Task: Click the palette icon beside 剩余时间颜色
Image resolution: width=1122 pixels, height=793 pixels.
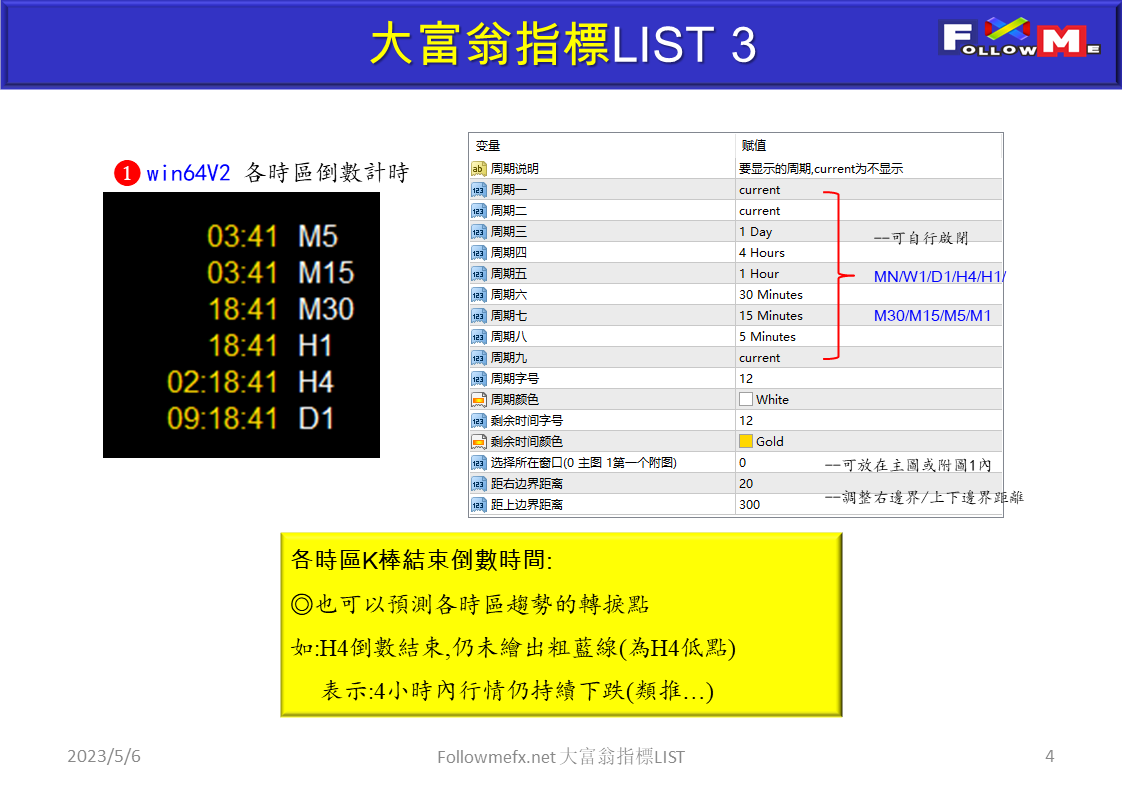Action: (x=476, y=441)
